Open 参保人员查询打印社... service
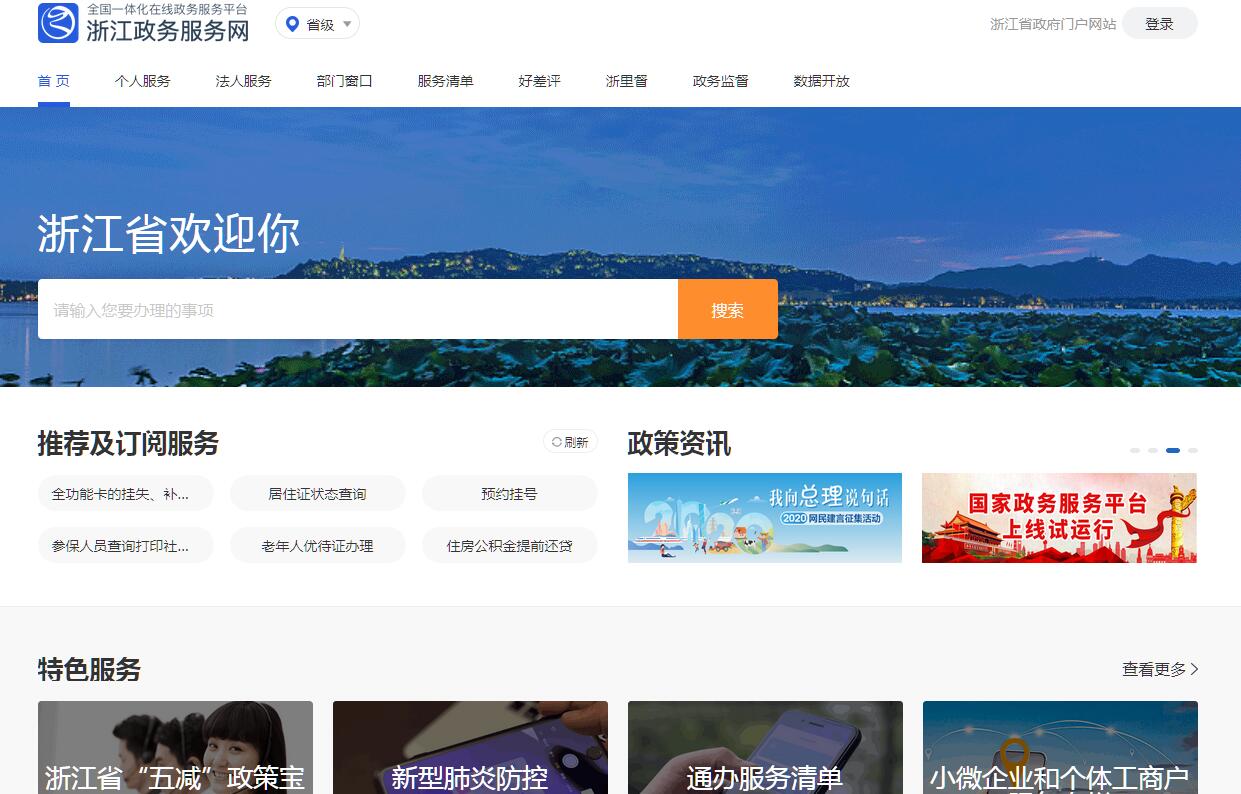This screenshot has width=1241, height=794. point(126,546)
